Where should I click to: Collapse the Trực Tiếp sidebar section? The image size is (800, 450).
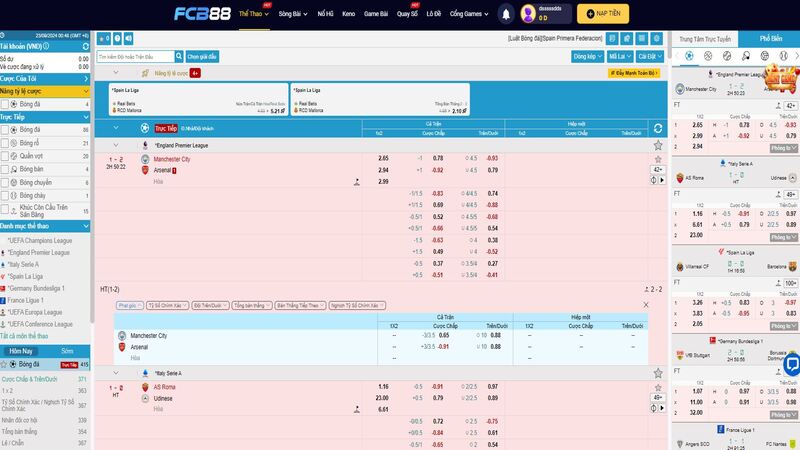pyautogui.click(x=45, y=117)
